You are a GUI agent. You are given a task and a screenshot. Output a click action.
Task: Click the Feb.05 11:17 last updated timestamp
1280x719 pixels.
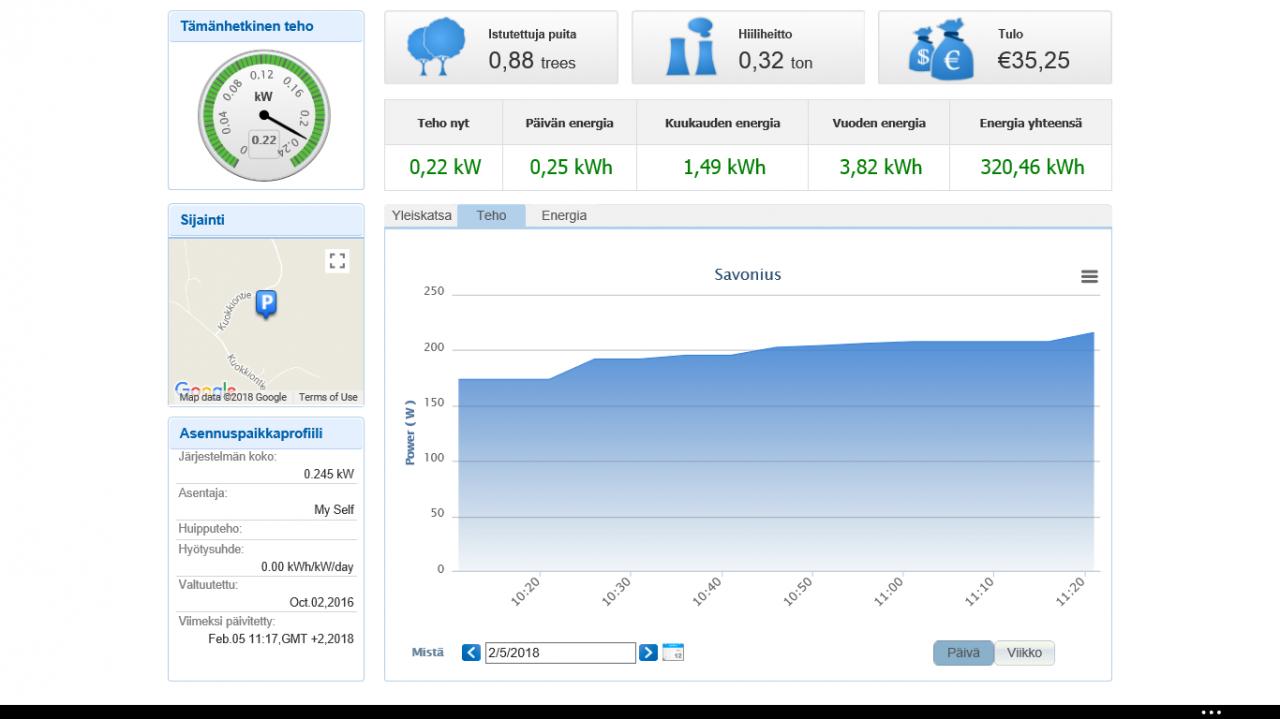pyautogui.click(x=281, y=639)
